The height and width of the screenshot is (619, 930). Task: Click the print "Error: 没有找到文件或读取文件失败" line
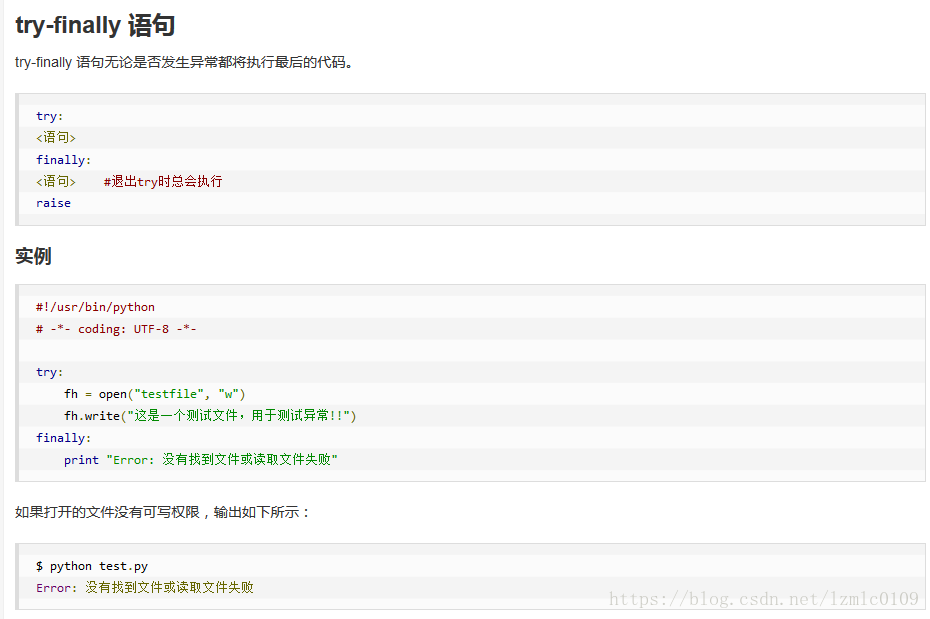[x=201, y=460]
